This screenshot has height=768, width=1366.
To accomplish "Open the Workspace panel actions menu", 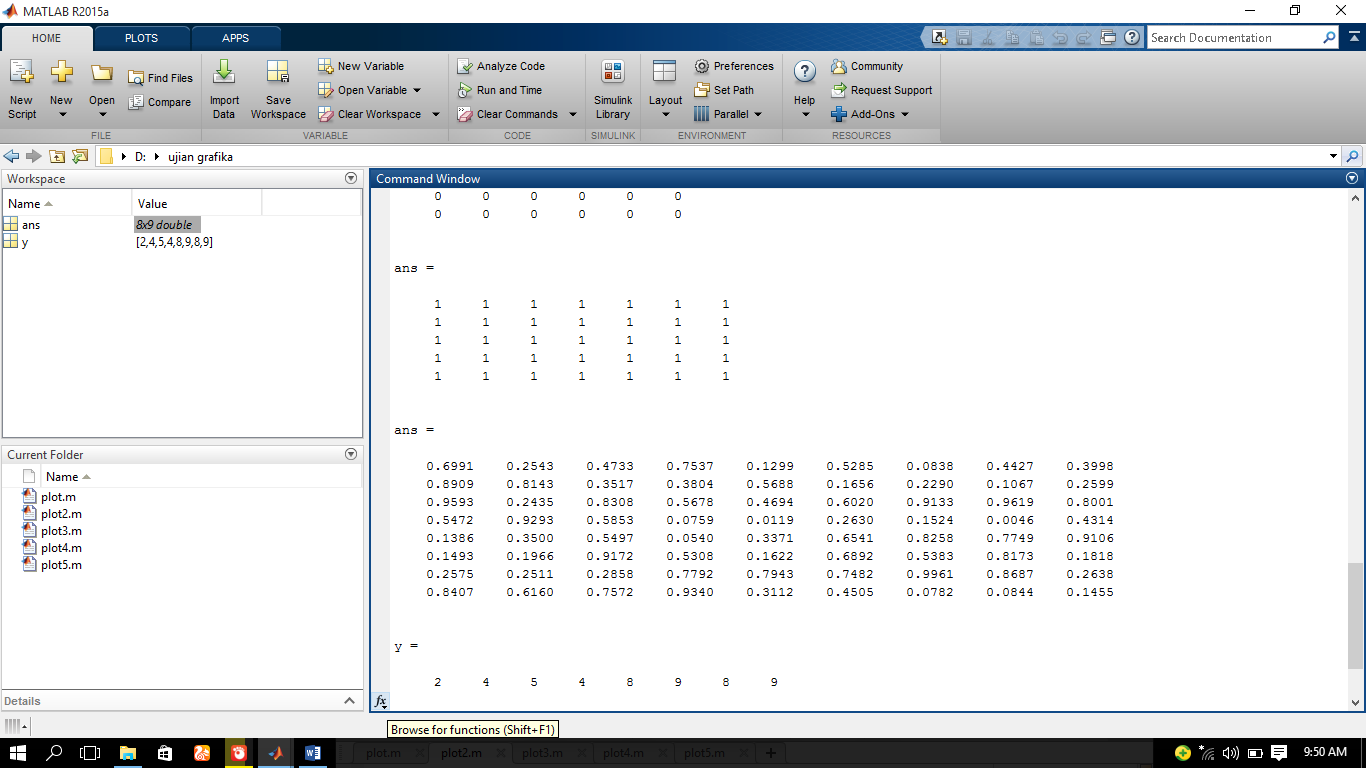I will click(351, 178).
